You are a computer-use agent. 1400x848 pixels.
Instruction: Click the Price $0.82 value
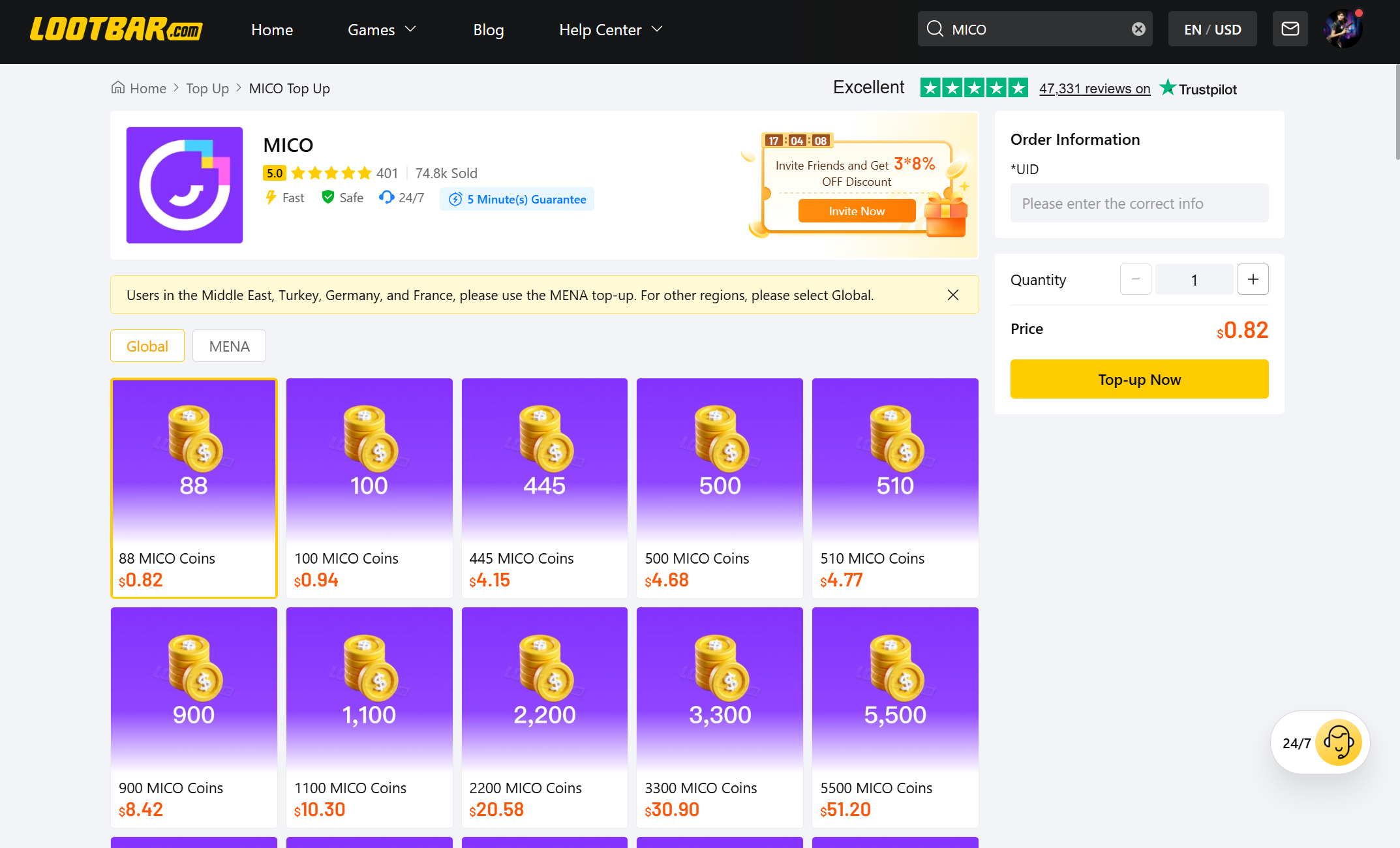point(1242,329)
